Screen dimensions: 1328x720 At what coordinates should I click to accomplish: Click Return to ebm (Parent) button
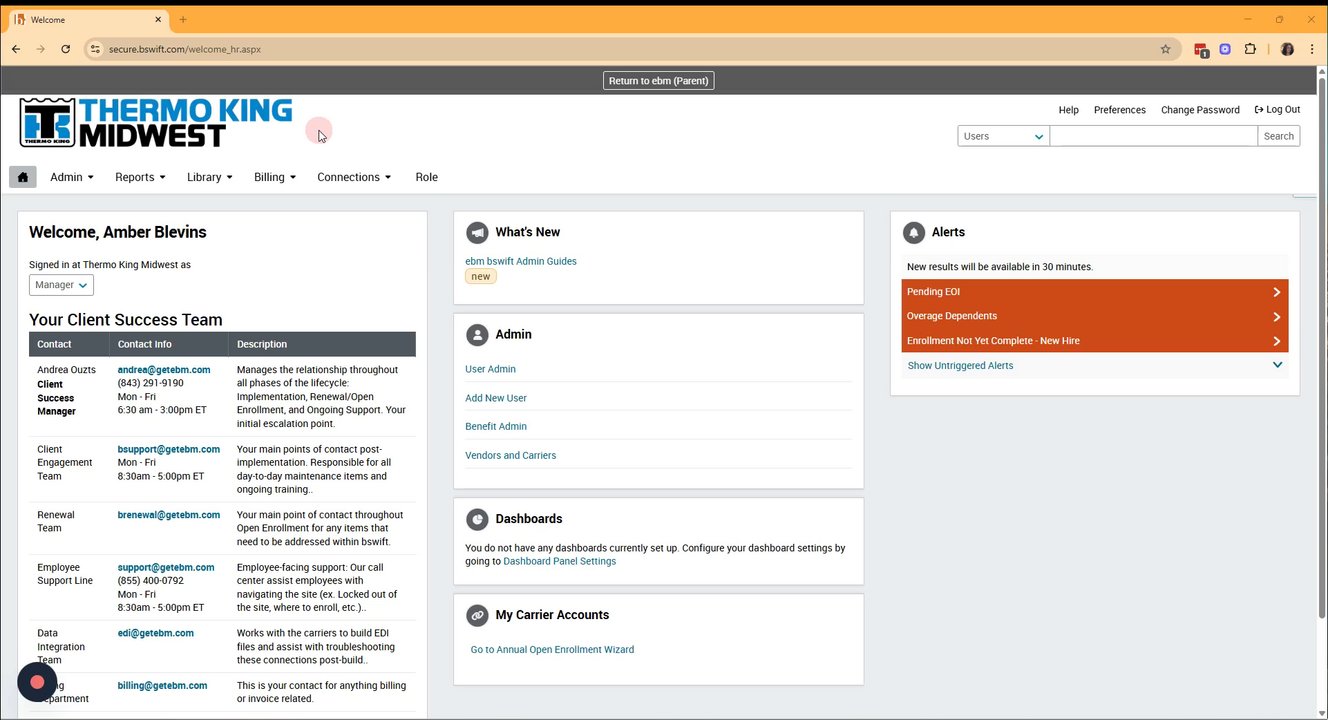659,81
